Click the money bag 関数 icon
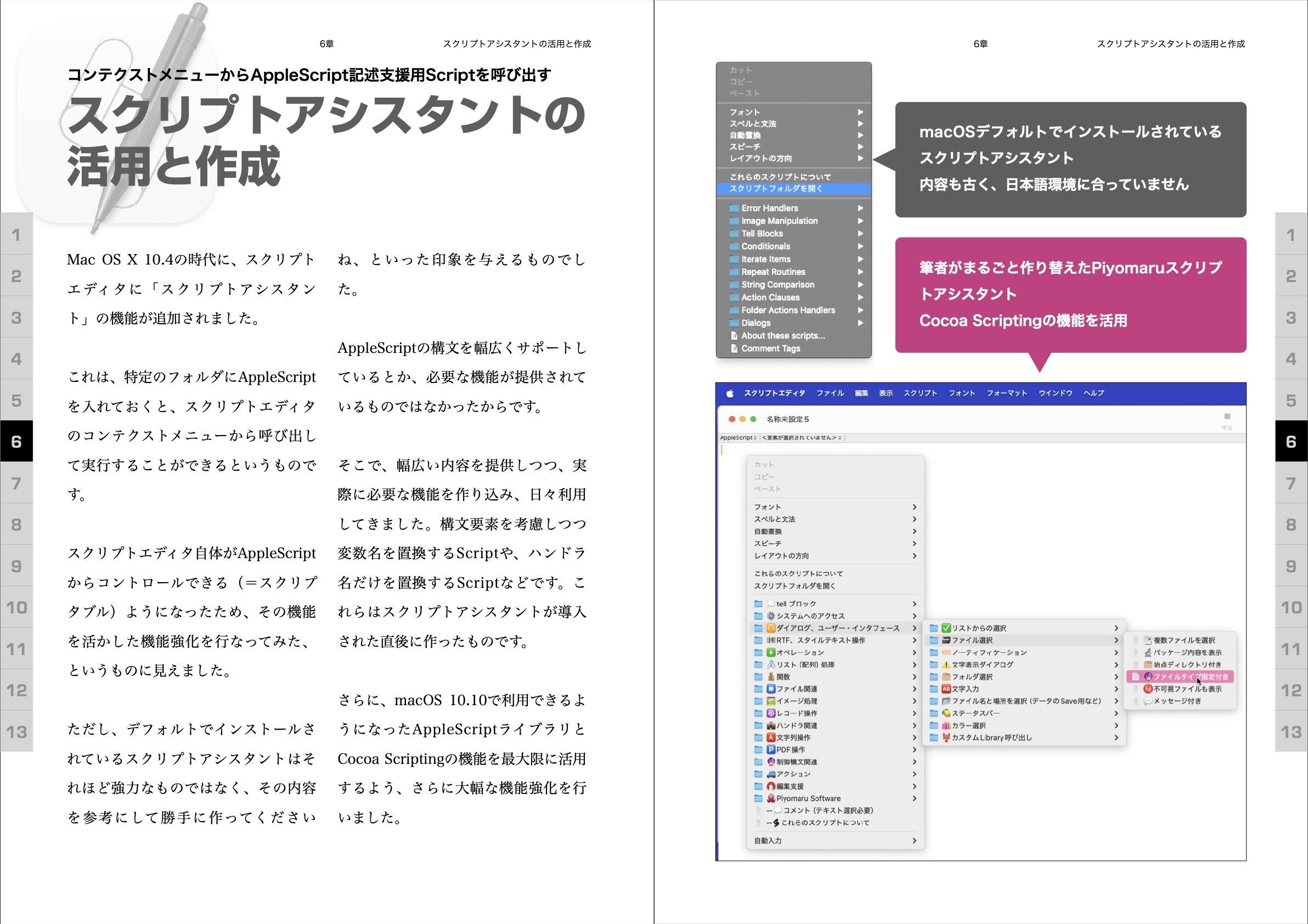 (771, 677)
